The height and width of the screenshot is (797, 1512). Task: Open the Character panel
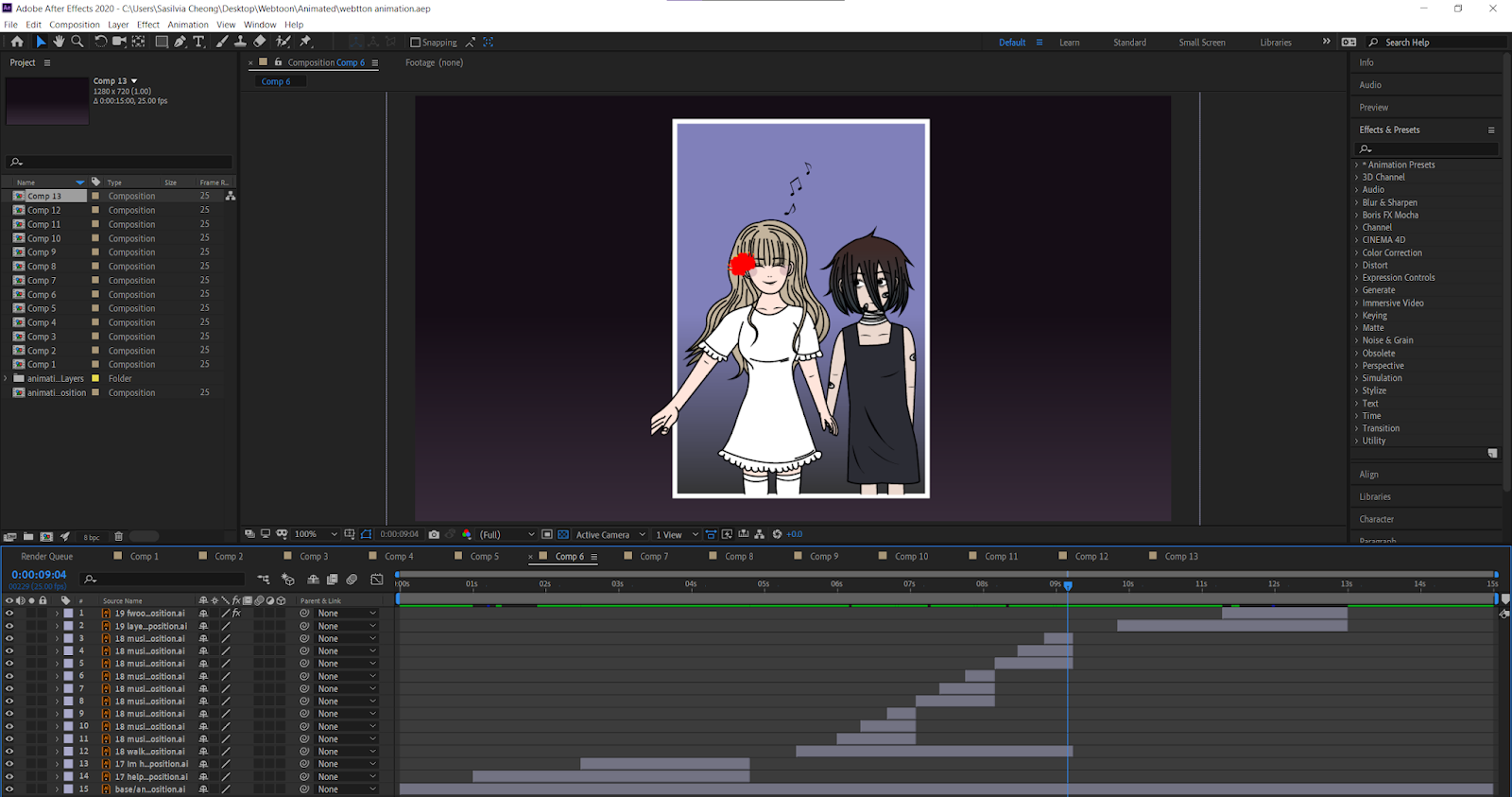tap(1377, 519)
